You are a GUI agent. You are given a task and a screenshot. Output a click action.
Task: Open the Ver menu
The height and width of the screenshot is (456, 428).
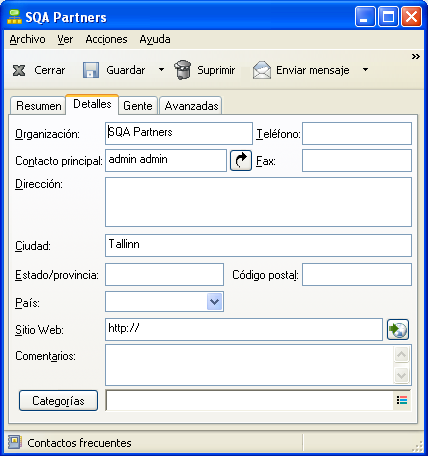(x=65, y=39)
